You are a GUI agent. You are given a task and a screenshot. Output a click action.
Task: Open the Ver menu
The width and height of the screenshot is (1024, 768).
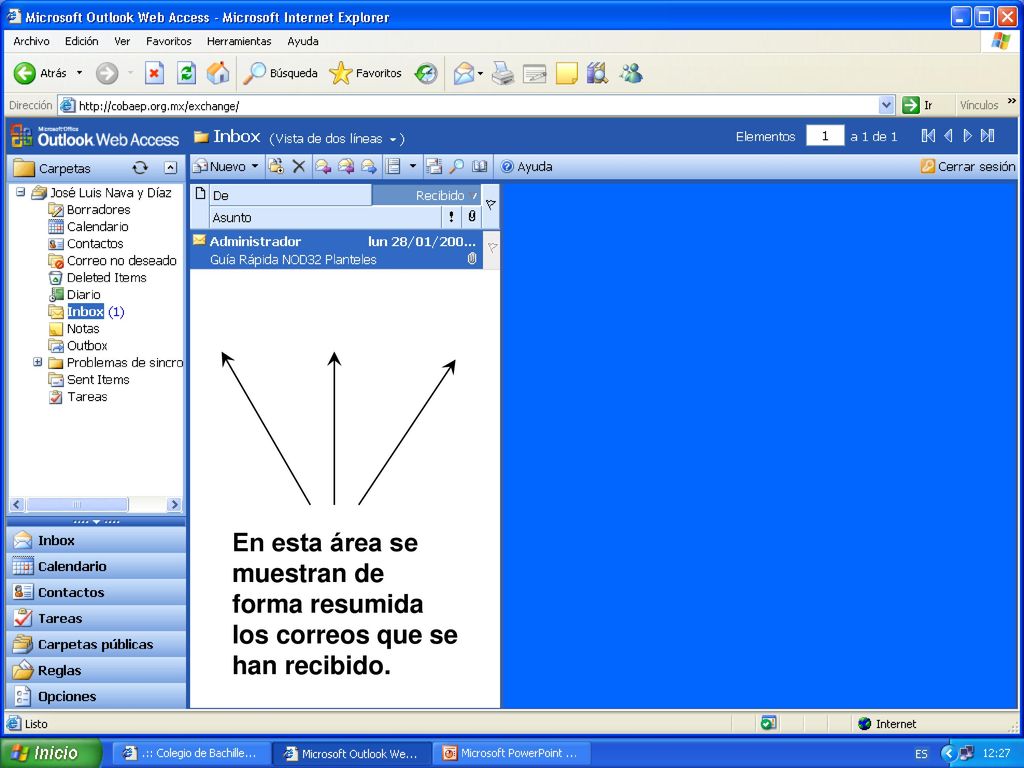[x=122, y=41]
